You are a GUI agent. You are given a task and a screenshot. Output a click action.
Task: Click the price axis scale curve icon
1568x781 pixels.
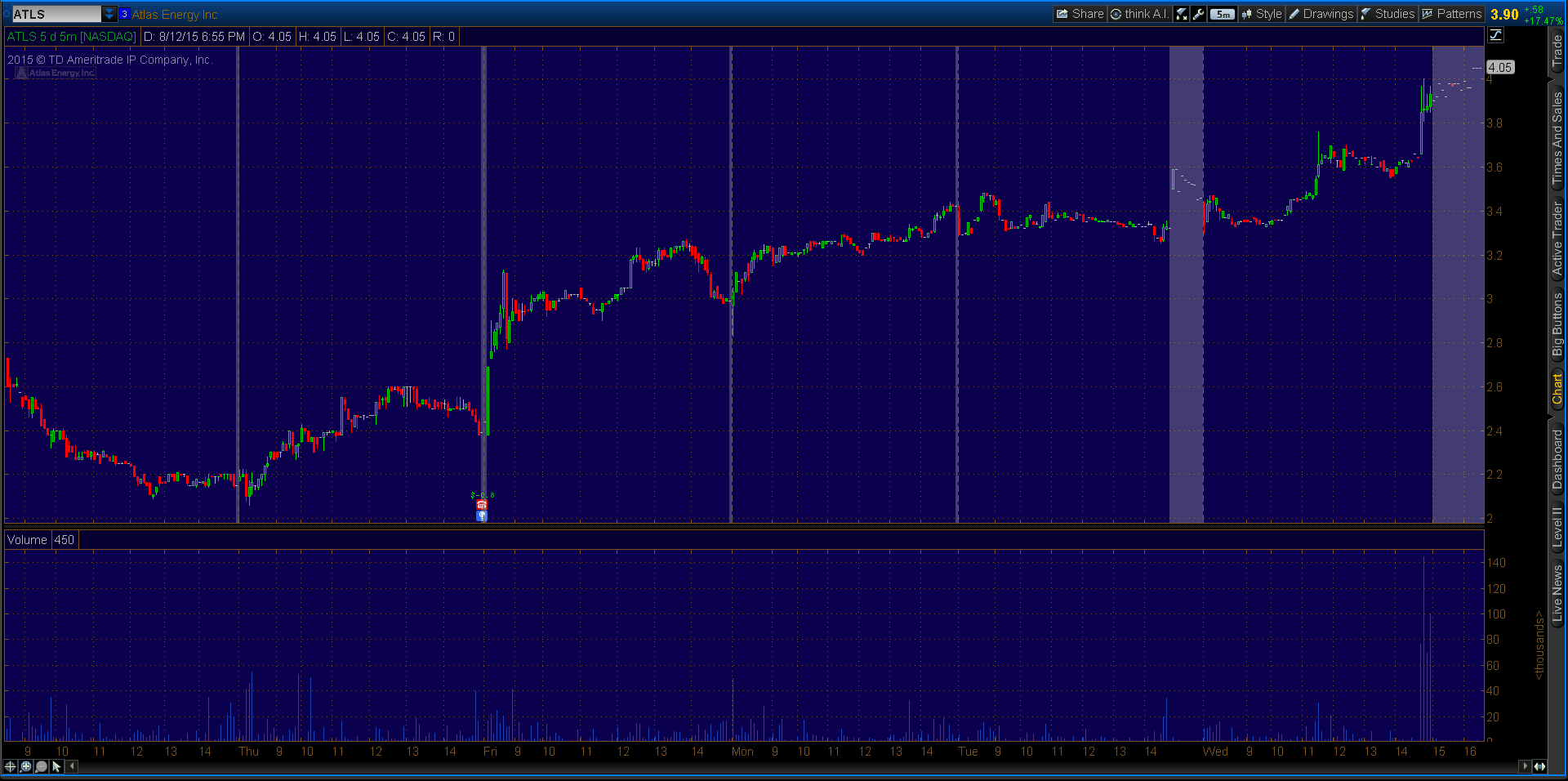pos(1495,35)
